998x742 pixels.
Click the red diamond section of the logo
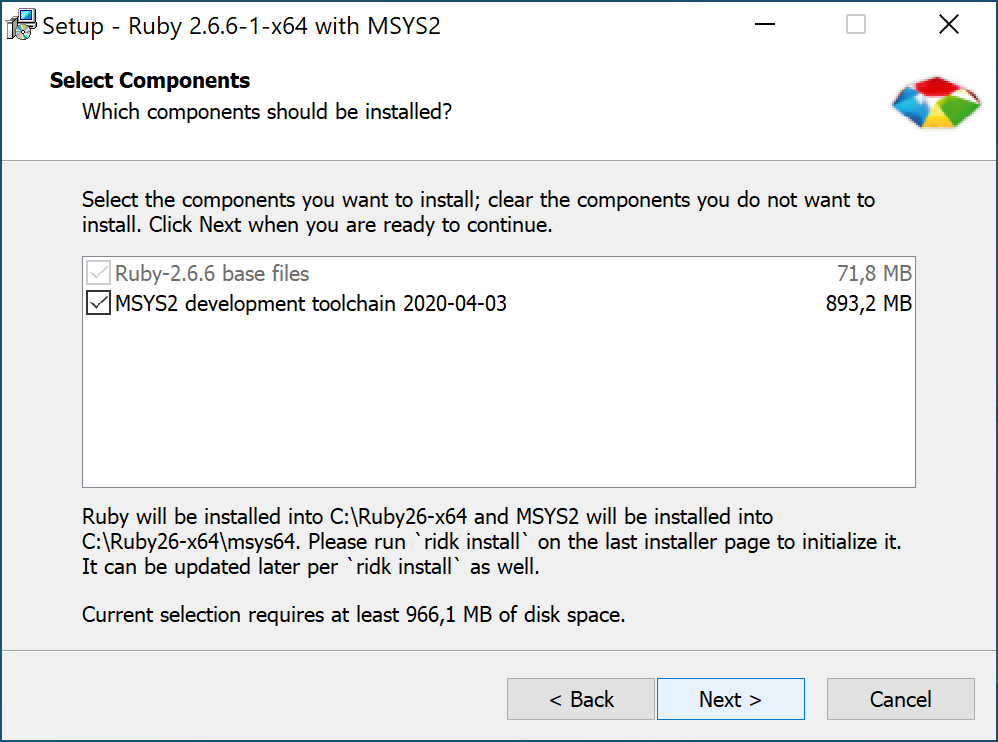pos(934,84)
